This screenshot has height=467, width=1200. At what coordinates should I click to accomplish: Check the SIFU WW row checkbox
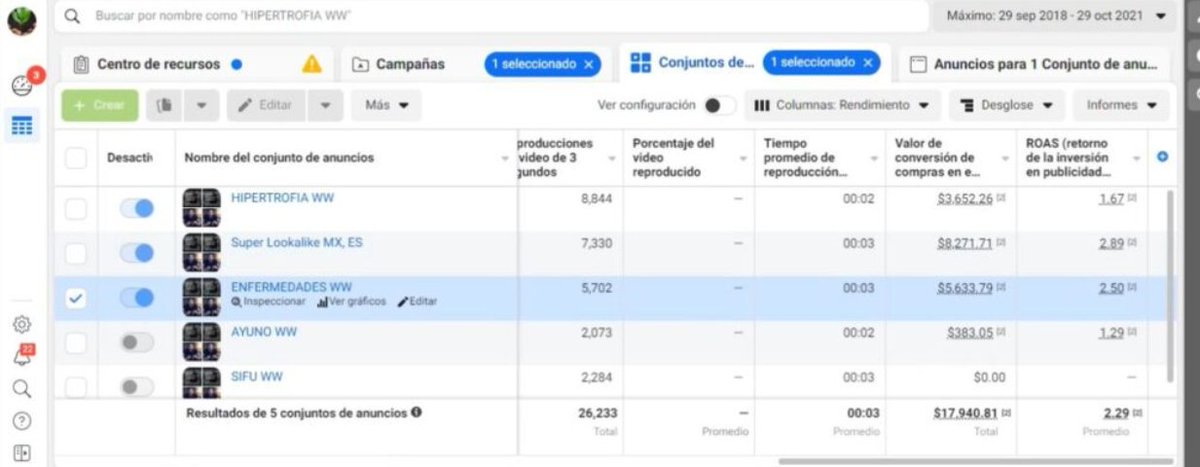pos(76,387)
